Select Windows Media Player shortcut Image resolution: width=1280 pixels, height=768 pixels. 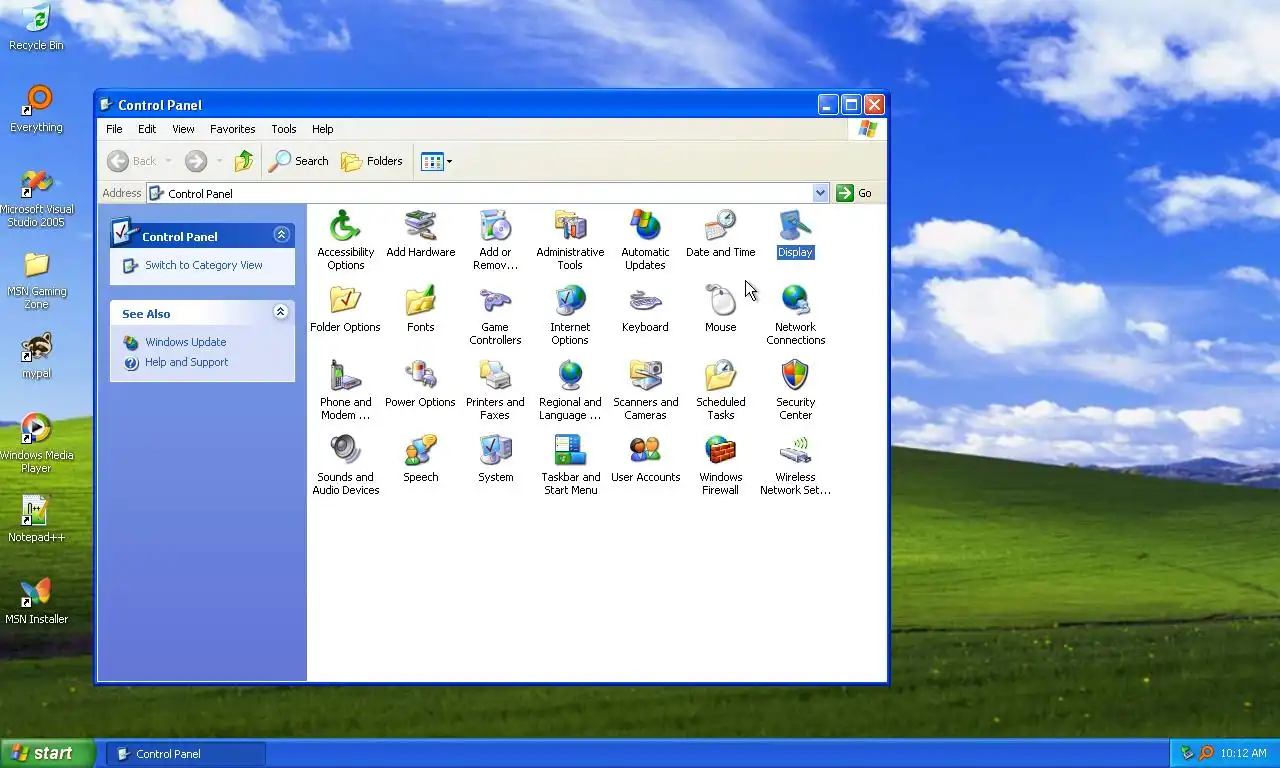click(36, 444)
